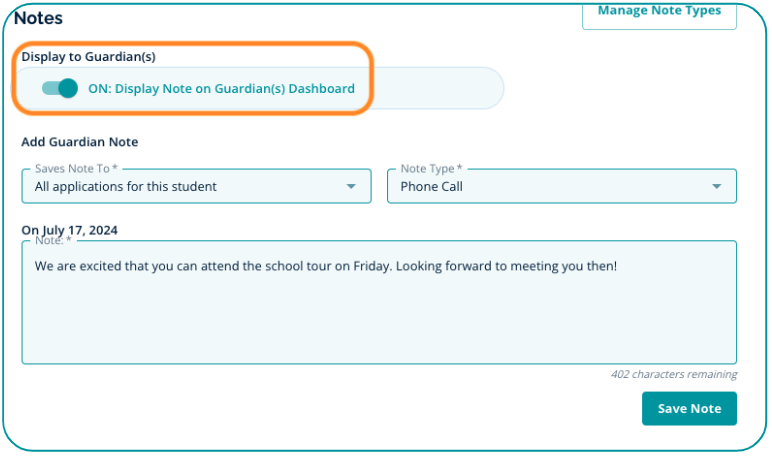Click the 'Note Type *' field label
This screenshot has height=456, width=772.
(431, 170)
